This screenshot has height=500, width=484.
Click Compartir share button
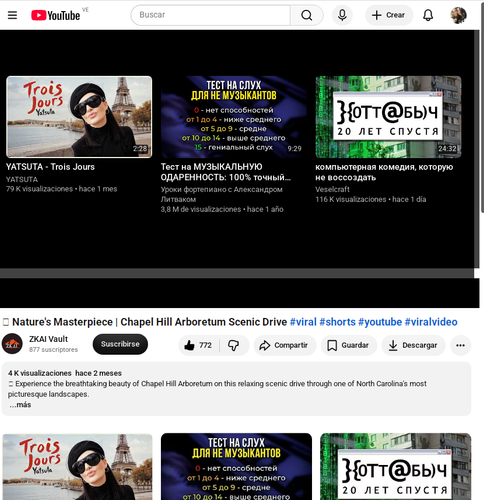tap(285, 345)
